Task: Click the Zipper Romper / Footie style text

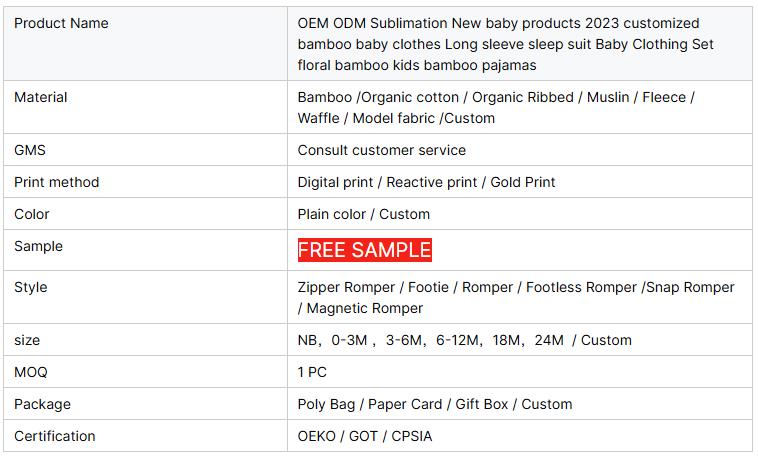Action: coord(515,297)
